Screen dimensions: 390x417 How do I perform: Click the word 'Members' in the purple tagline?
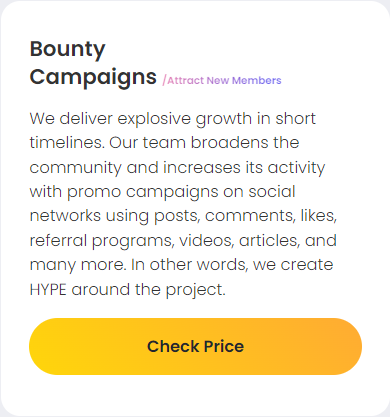[x=257, y=80]
